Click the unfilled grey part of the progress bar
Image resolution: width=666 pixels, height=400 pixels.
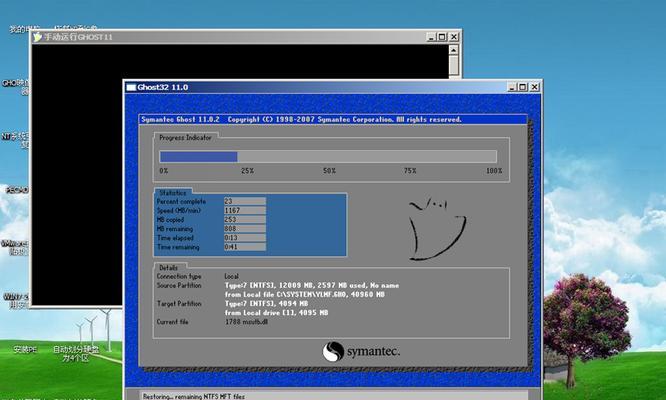point(367,157)
